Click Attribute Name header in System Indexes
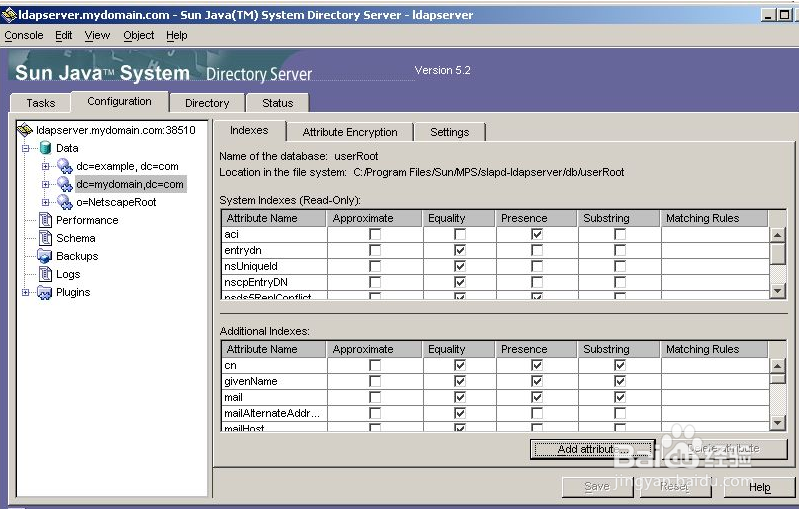The image size is (799, 509). pos(274,218)
